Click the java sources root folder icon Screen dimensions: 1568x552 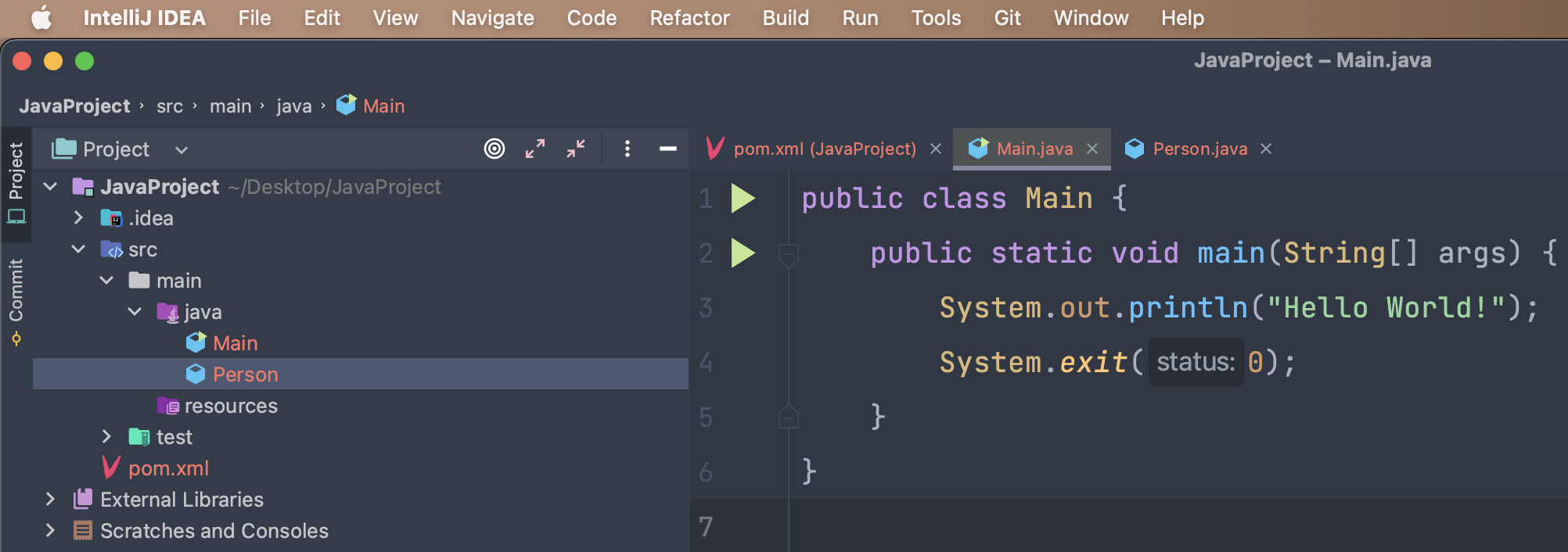pos(168,313)
